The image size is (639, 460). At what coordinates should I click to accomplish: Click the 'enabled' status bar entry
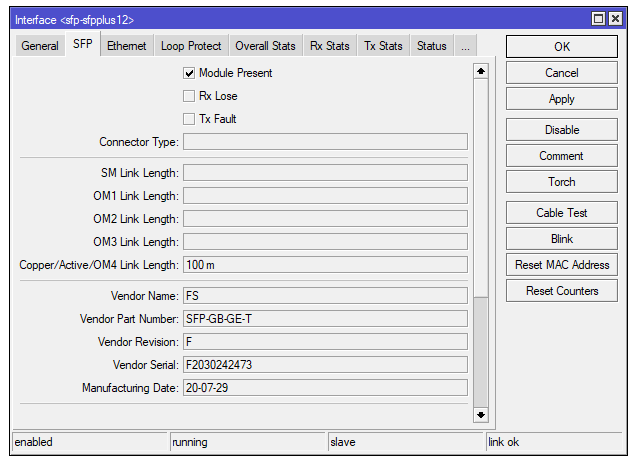point(90,442)
